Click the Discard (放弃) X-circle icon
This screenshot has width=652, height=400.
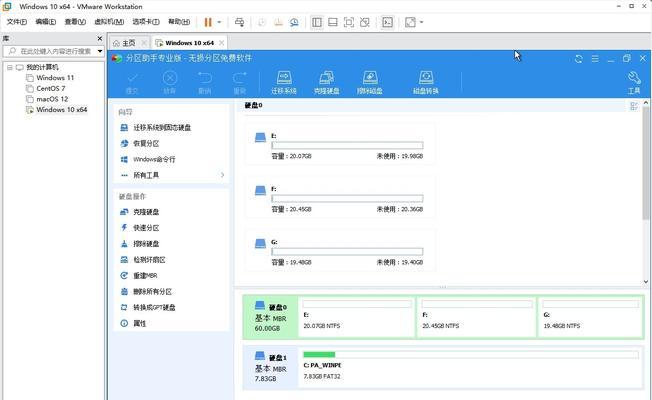[x=170, y=78]
